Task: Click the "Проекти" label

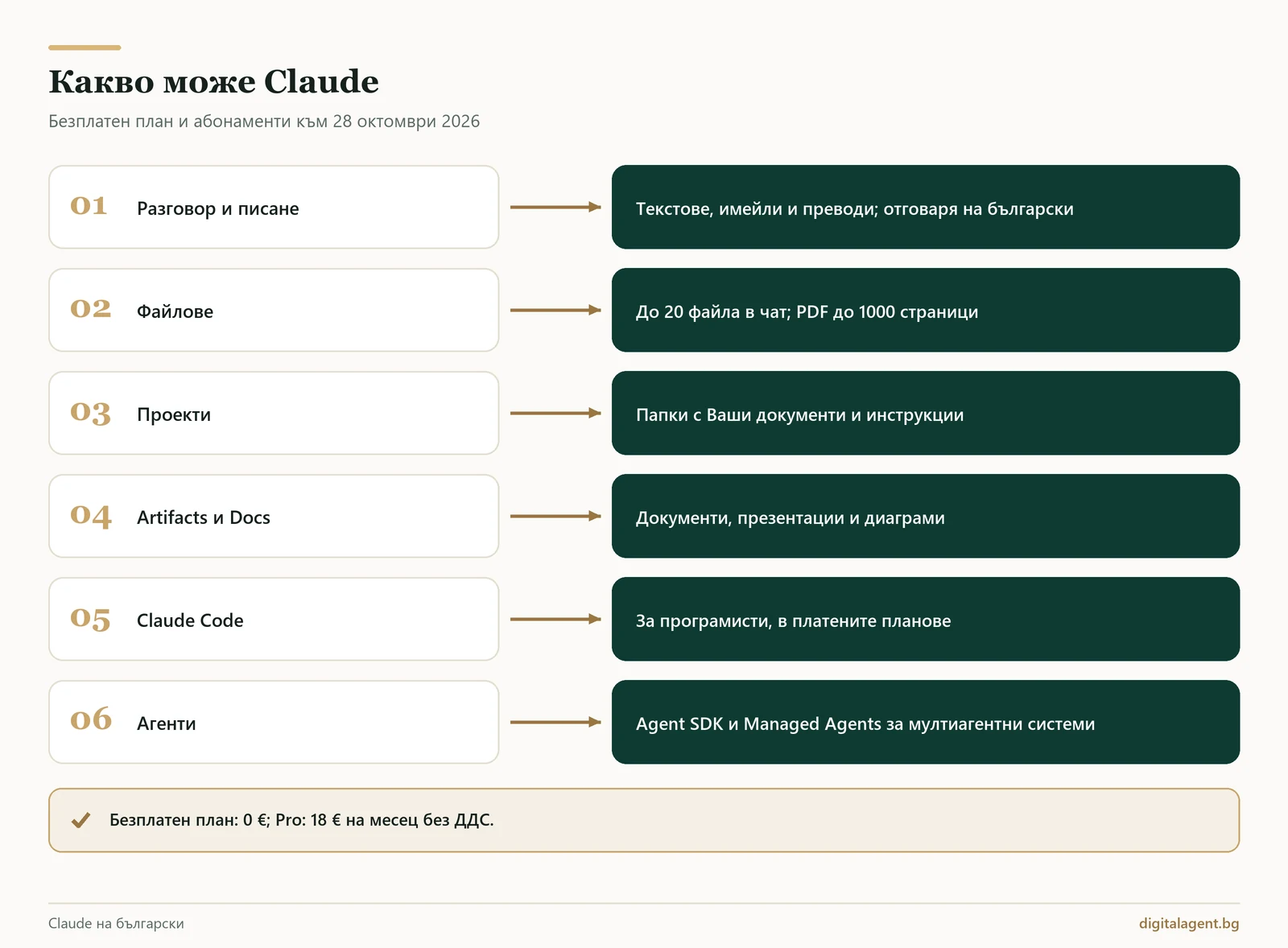Action: click(x=174, y=414)
